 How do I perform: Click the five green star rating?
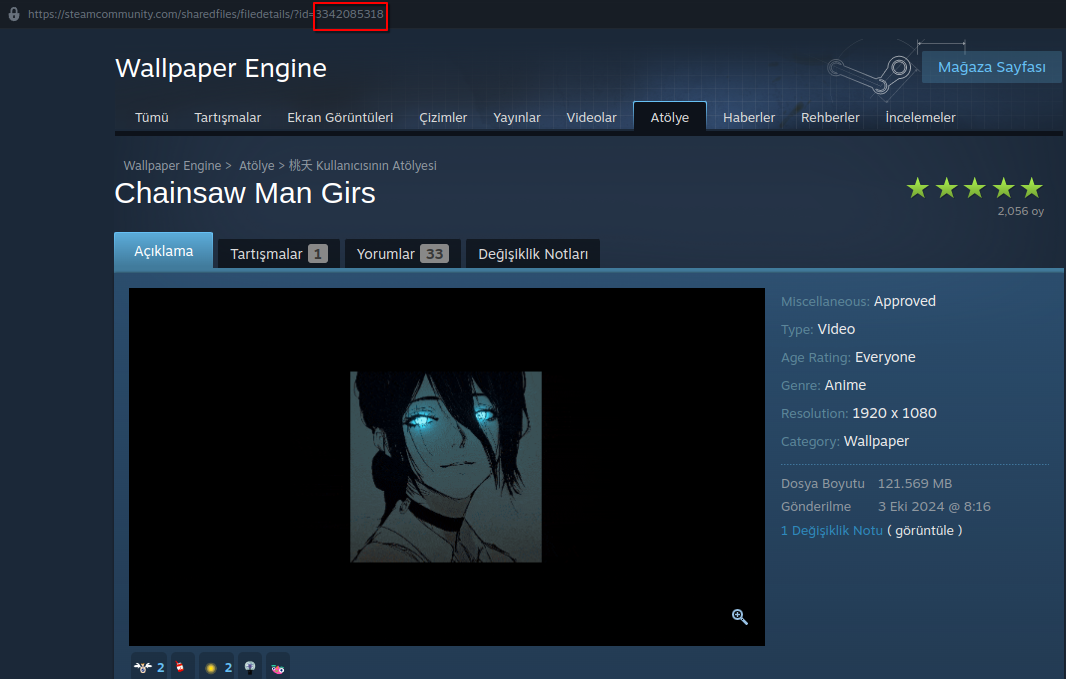pos(974,188)
